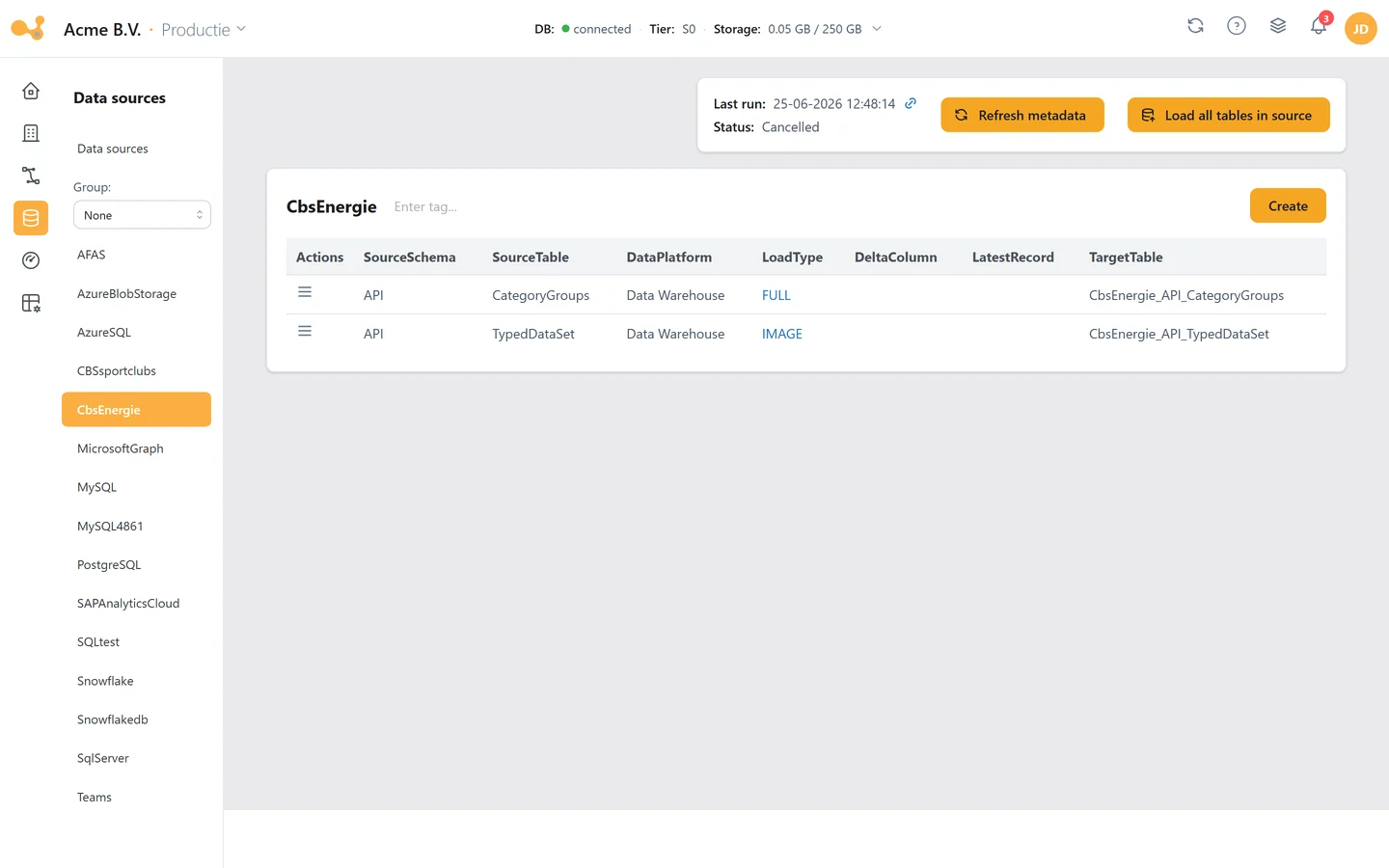Click LatestRecord column header
The width and height of the screenshot is (1389, 868).
pos(1013,257)
